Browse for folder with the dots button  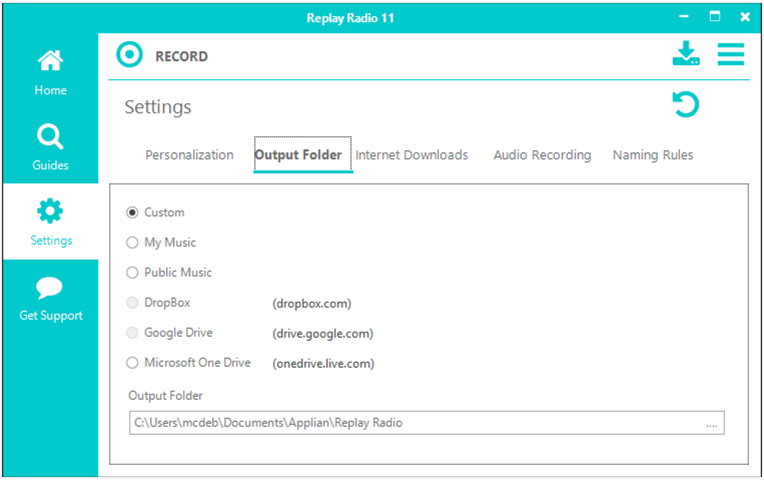click(x=711, y=423)
